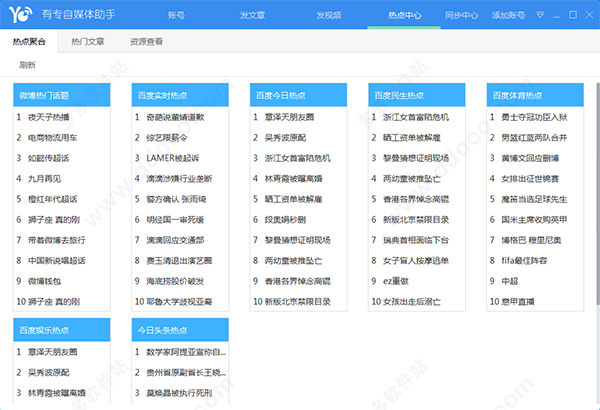Image resolution: width=600 pixels, height=410 pixels.
Task: Click weibo topic 橙红年代超话
Action: 52,199
